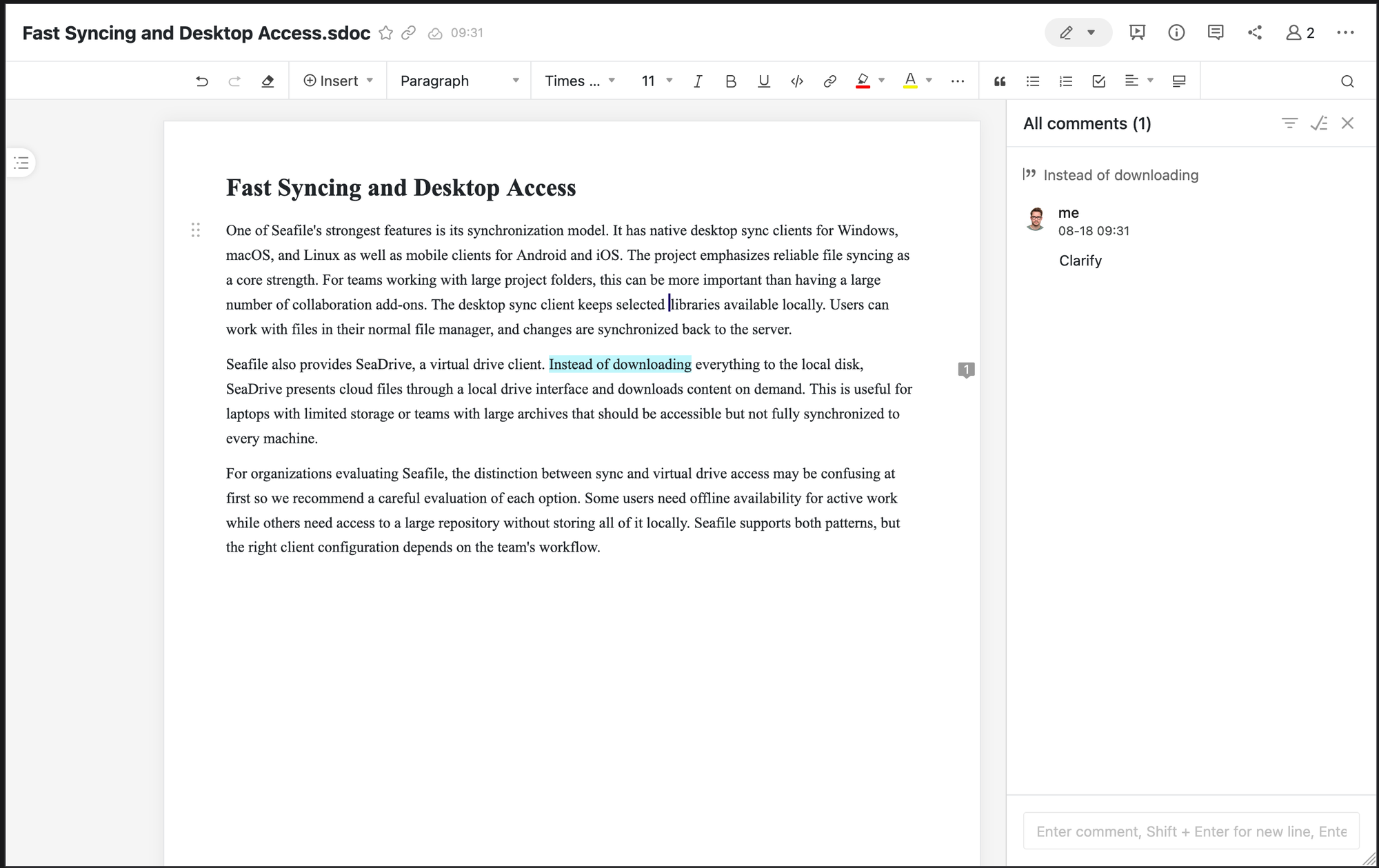Screen dimensions: 1379x868
Task: Open the search icon in toolbar
Action: click(x=1347, y=81)
